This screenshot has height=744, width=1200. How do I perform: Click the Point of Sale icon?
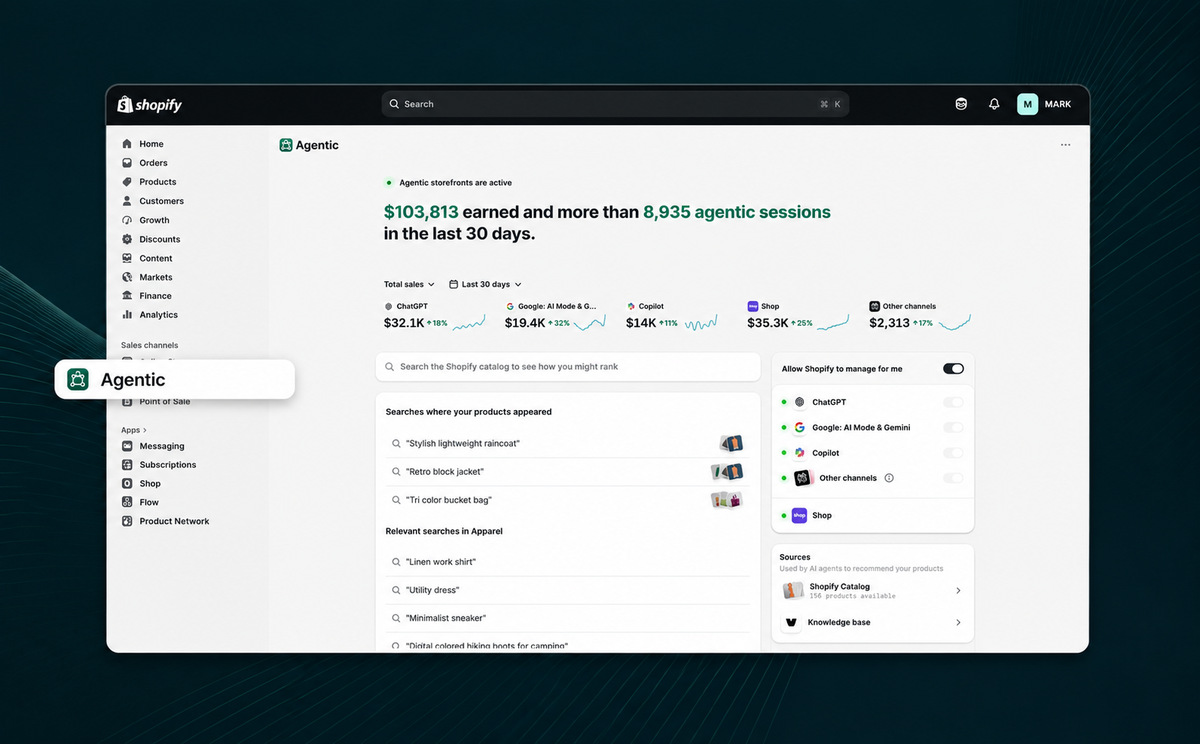(x=127, y=402)
